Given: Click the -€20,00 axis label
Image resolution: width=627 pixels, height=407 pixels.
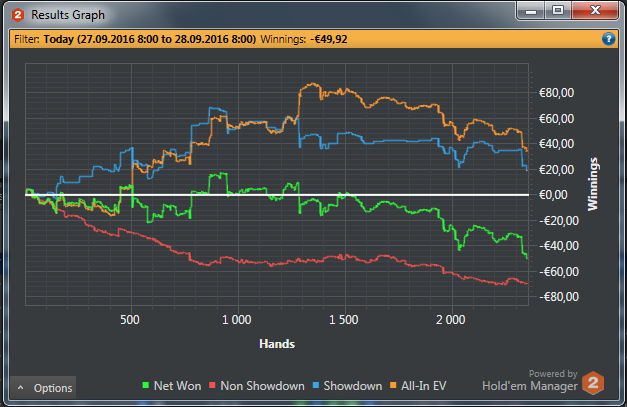Looking at the screenshot, I should pos(559,221).
